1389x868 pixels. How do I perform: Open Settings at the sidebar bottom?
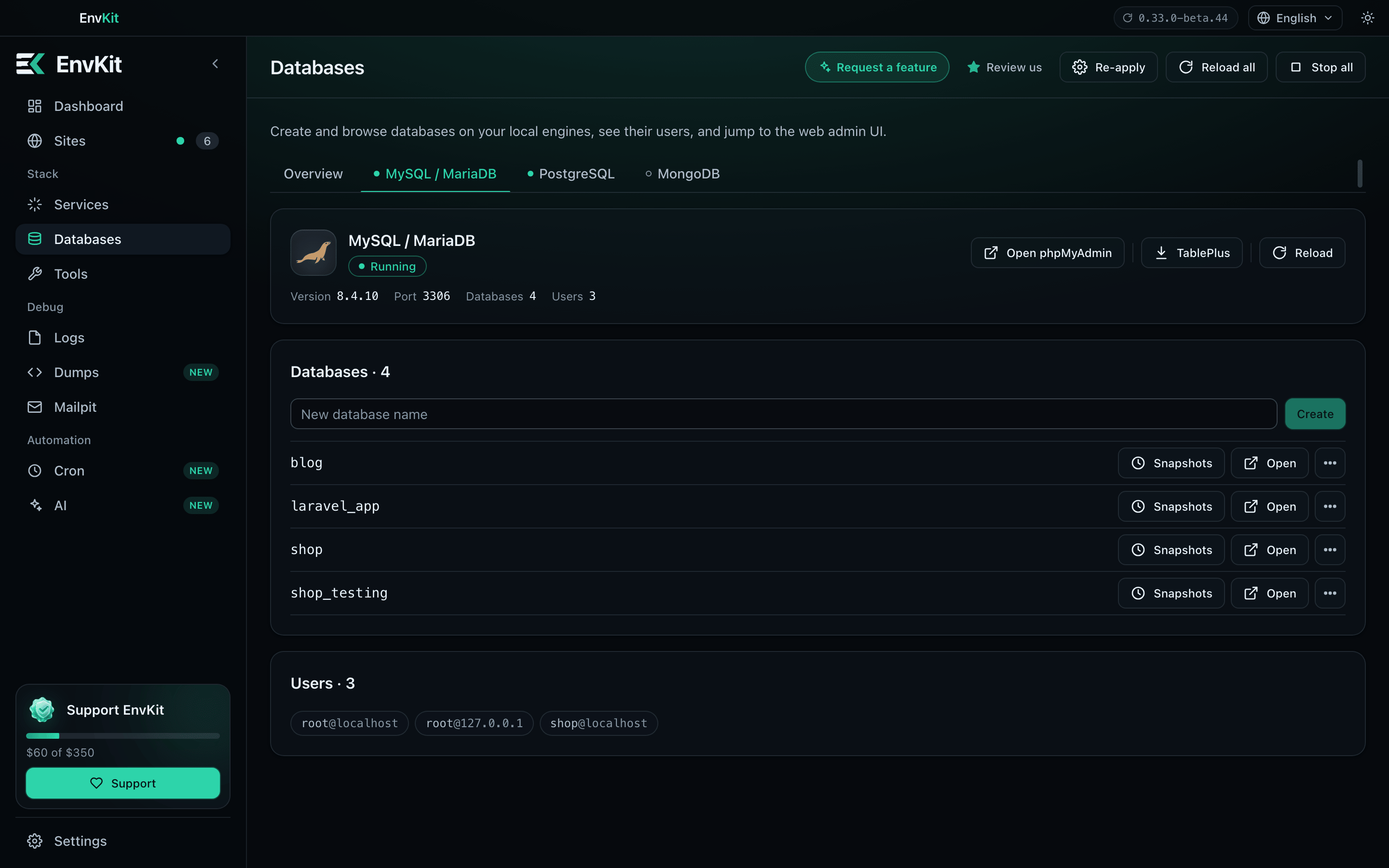(123, 841)
